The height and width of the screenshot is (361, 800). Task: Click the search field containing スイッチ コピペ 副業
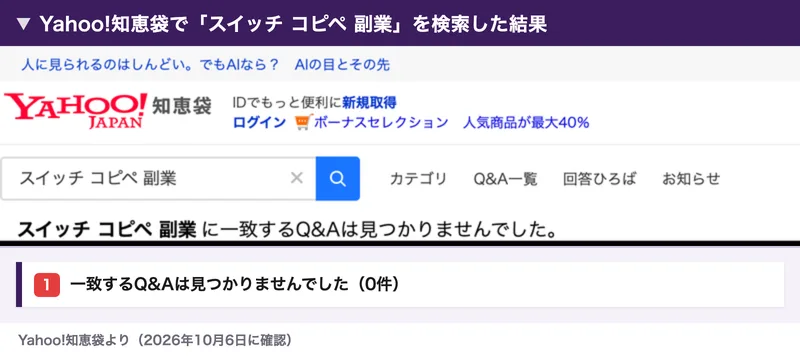tap(158, 178)
